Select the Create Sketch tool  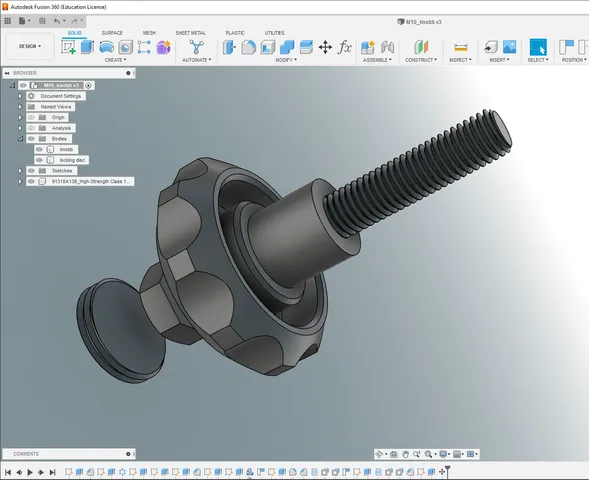(68, 47)
